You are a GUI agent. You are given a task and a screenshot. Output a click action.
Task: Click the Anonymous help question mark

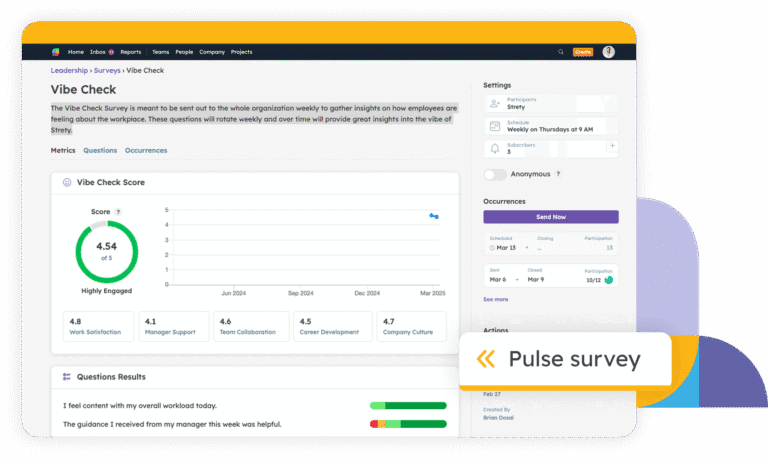tap(558, 174)
